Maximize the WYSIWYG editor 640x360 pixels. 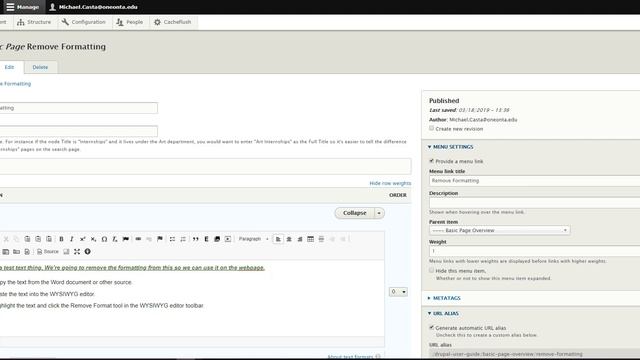point(77,252)
